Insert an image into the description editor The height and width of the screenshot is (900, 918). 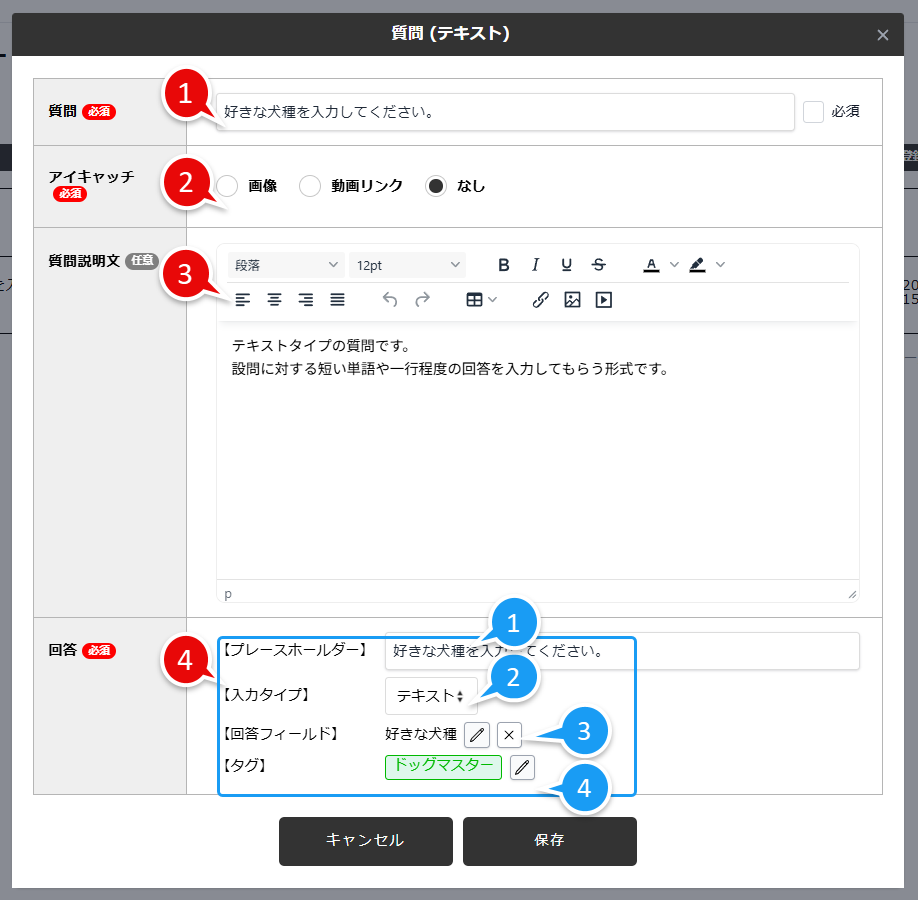click(572, 299)
